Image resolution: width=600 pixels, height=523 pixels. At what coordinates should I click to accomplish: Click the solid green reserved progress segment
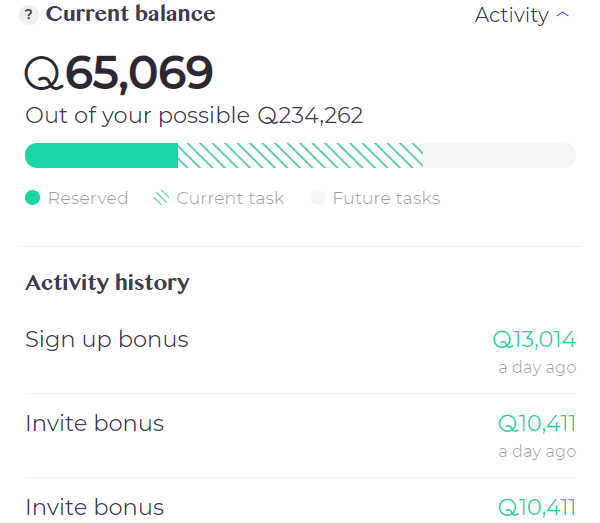coord(101,155)
